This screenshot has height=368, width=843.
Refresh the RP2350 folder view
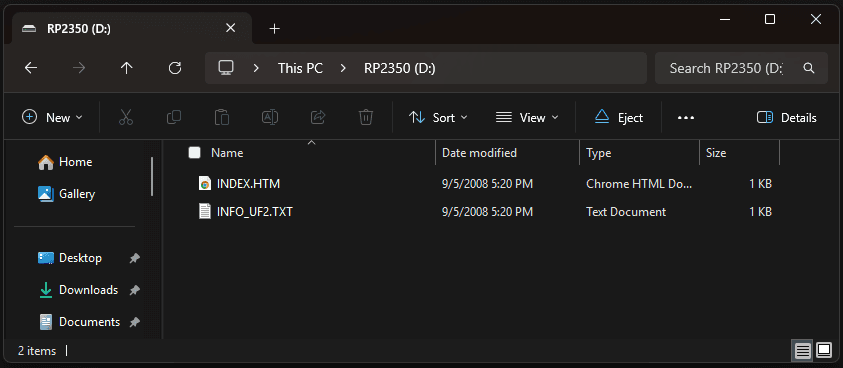click(175, 68)
